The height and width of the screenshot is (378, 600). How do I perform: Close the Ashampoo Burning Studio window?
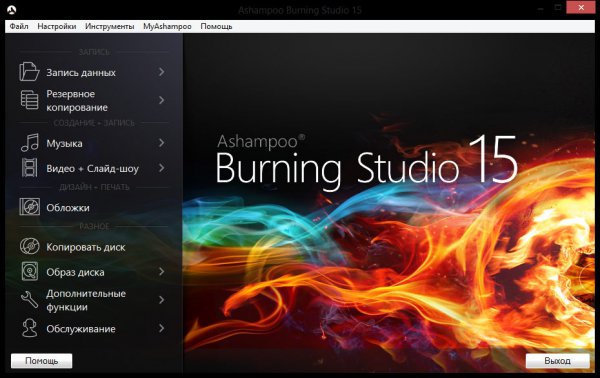pyautogui.click(x=581, y=7)
